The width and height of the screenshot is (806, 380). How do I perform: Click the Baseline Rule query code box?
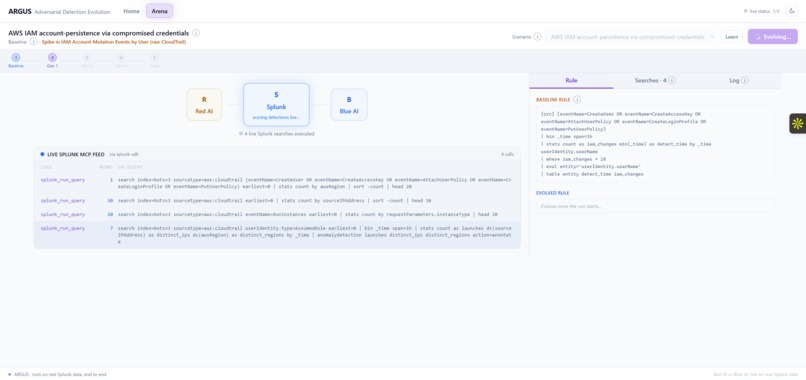coord(655,144)
